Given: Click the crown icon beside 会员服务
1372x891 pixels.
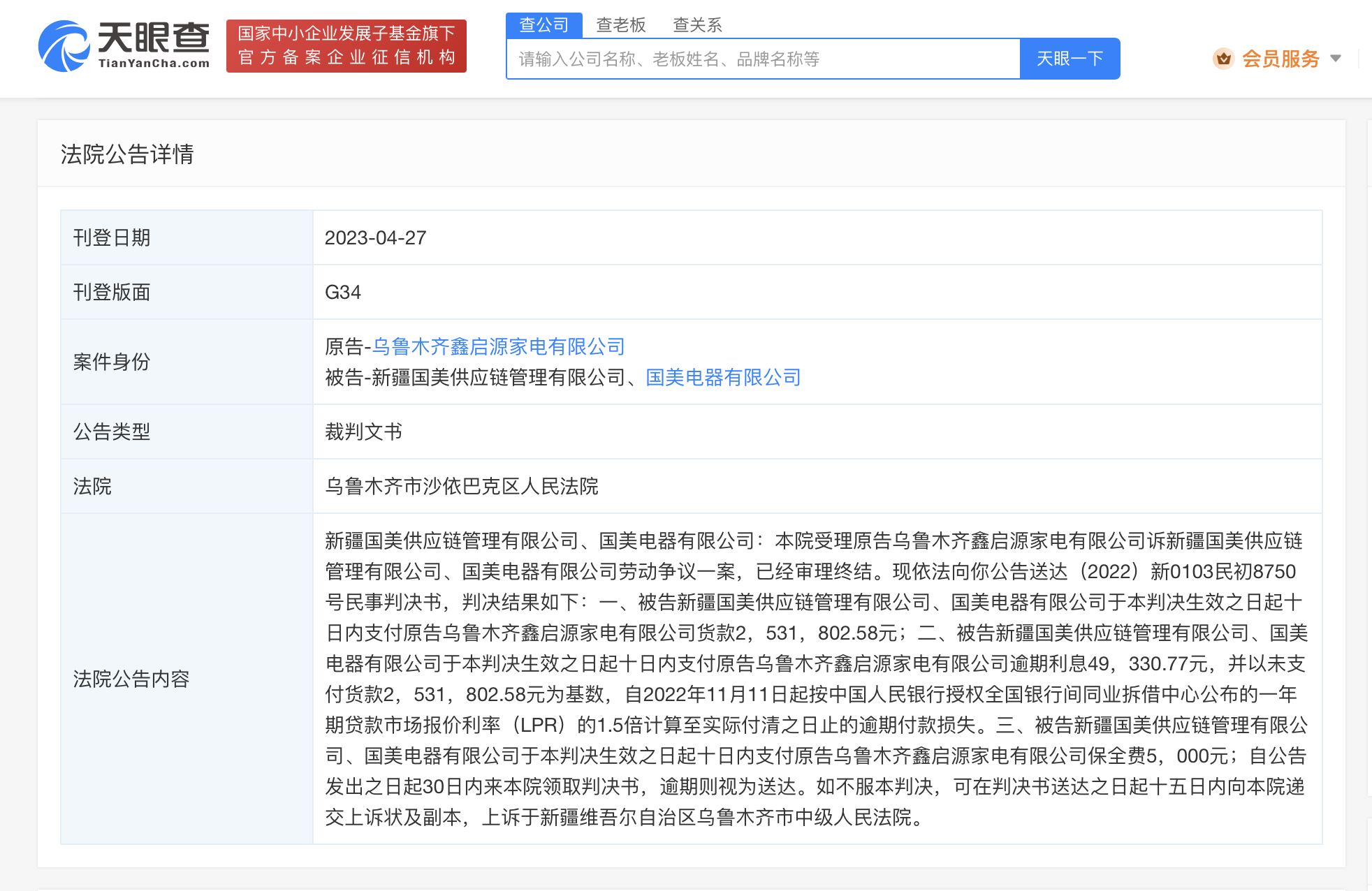Looking at the screenshot, I should [1223, 59].
